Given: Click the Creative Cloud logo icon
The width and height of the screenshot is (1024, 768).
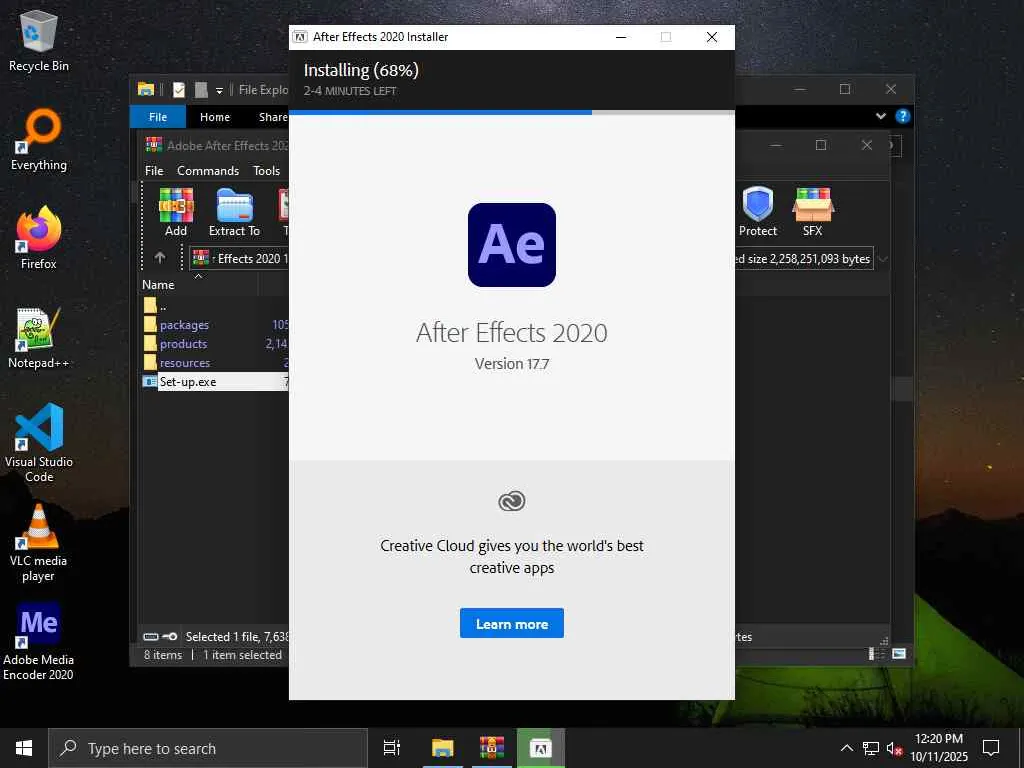Looking at the screenshot, I should [x=511, y=501].
